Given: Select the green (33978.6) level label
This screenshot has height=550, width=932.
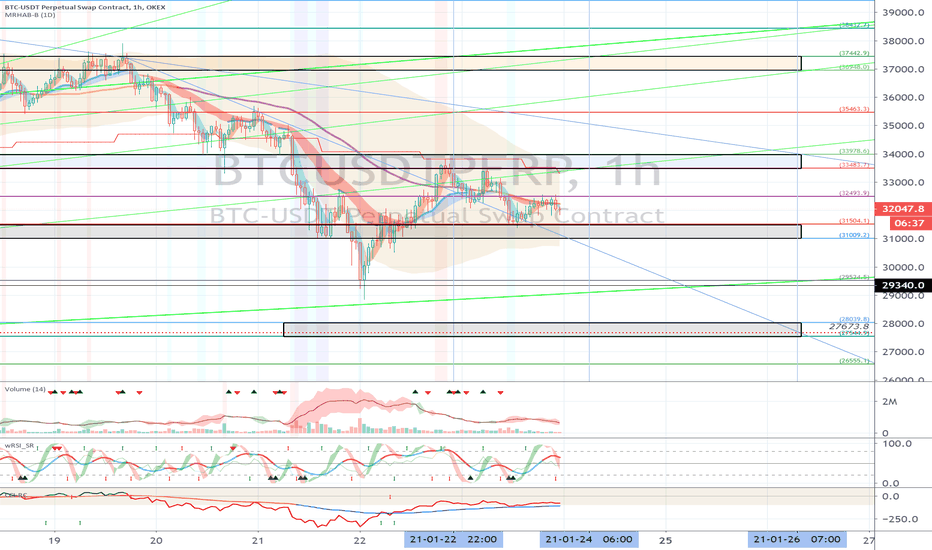Looking at the screenshot, I should (854, 151).
